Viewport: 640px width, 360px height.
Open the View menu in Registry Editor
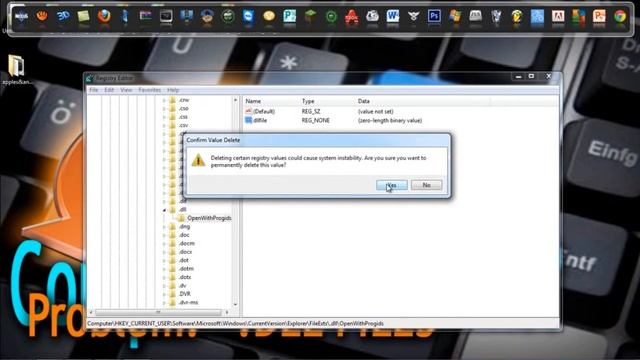[x=126, y=90]
